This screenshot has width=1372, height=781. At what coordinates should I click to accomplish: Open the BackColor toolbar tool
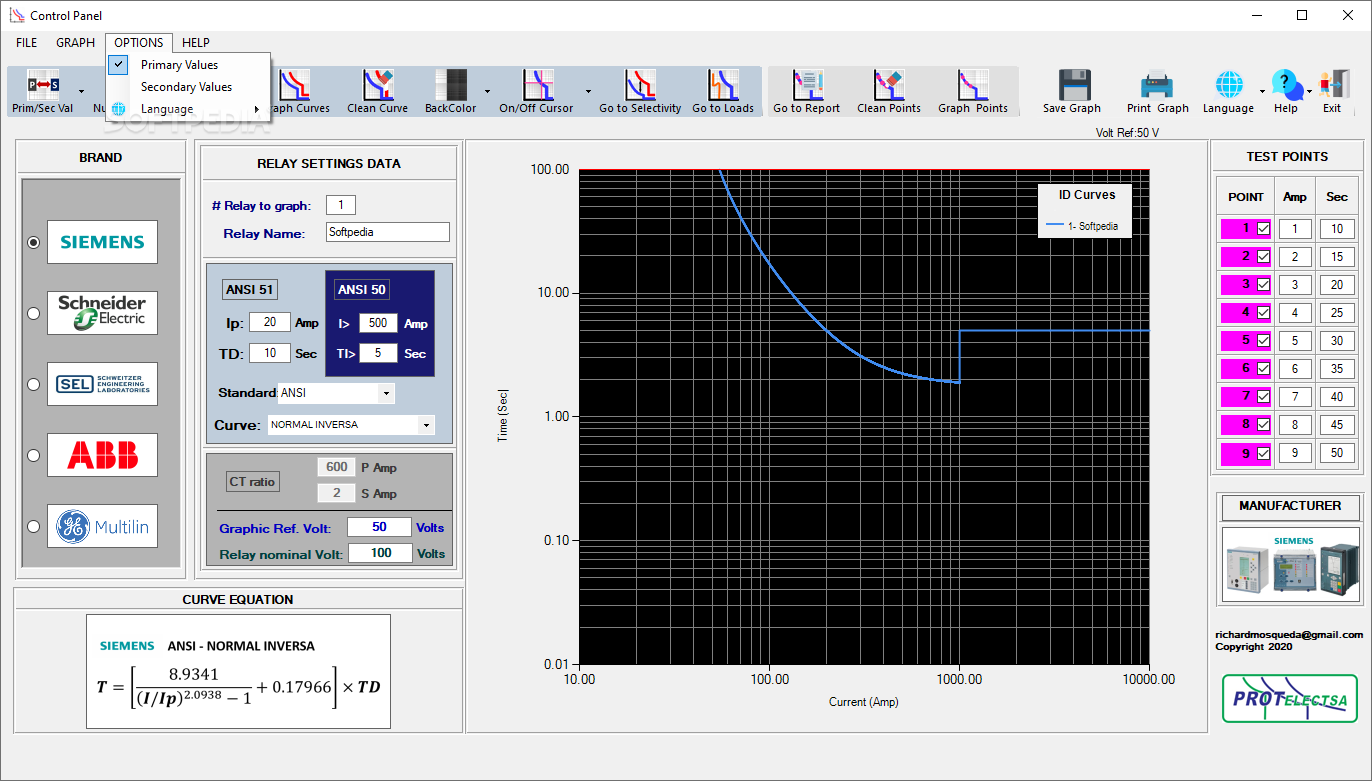[451, 86]
